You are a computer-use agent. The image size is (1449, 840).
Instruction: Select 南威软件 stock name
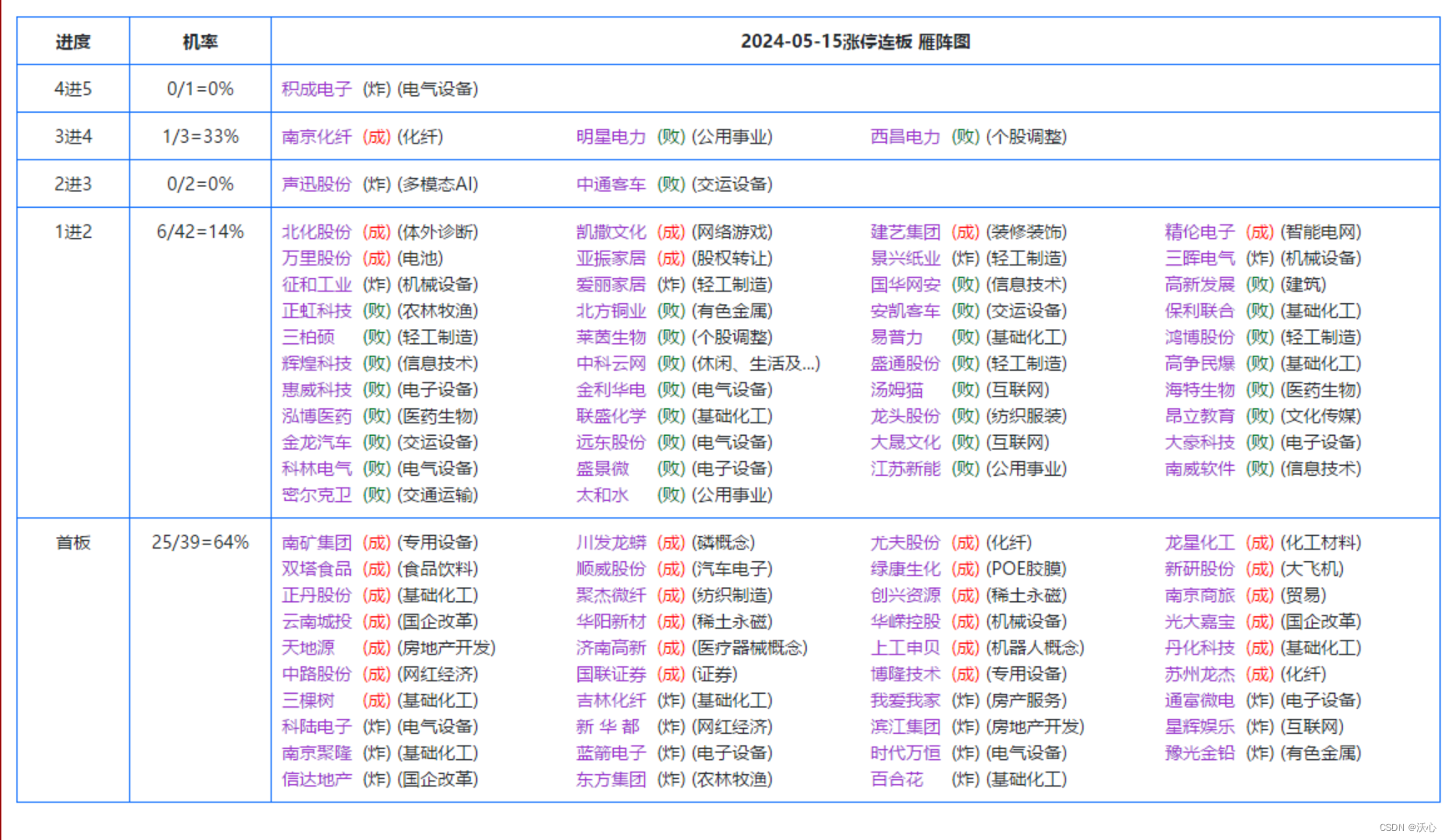click(x=1200, y=468)
